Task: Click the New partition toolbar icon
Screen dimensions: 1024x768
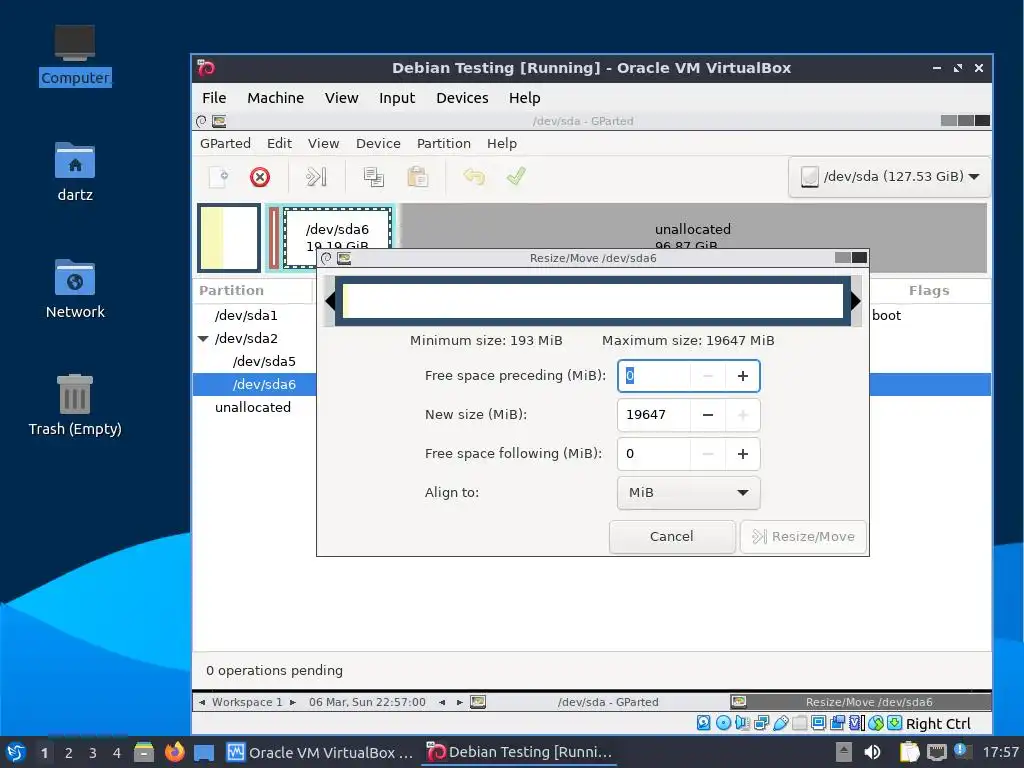Action: [x=218, y=177]
